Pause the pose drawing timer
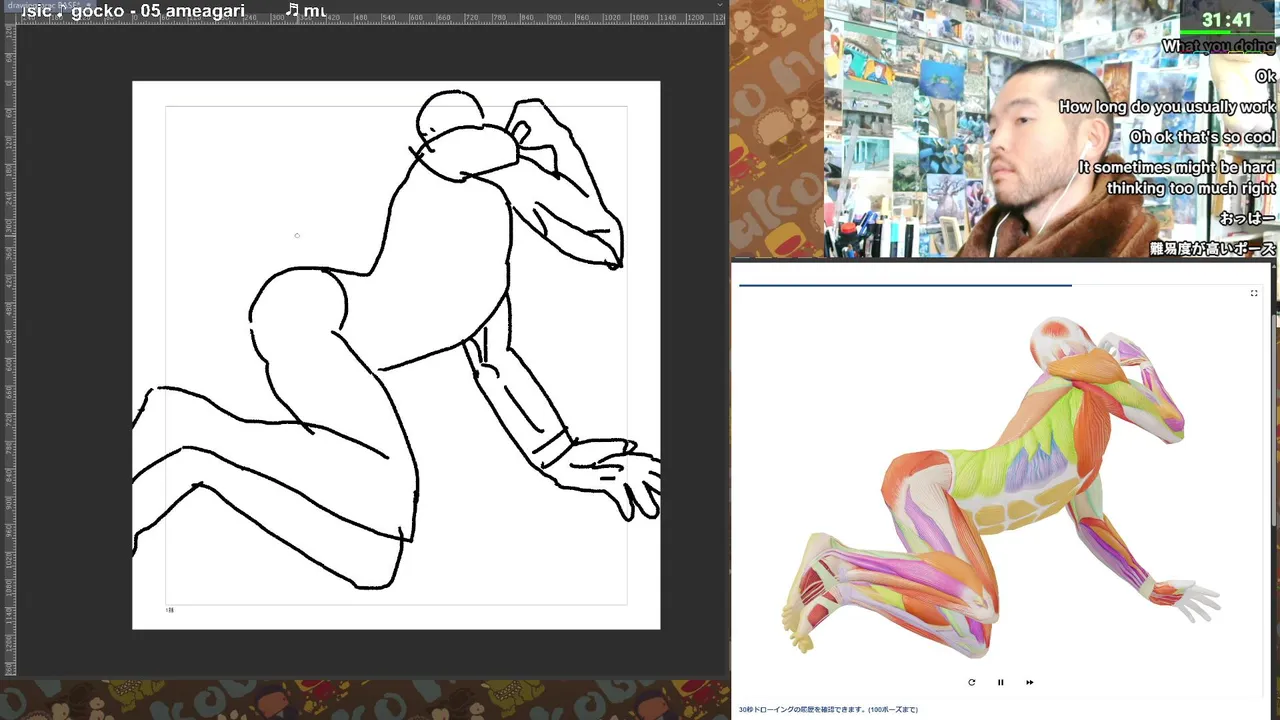 pyautogui.click(x=1000, y=682)
